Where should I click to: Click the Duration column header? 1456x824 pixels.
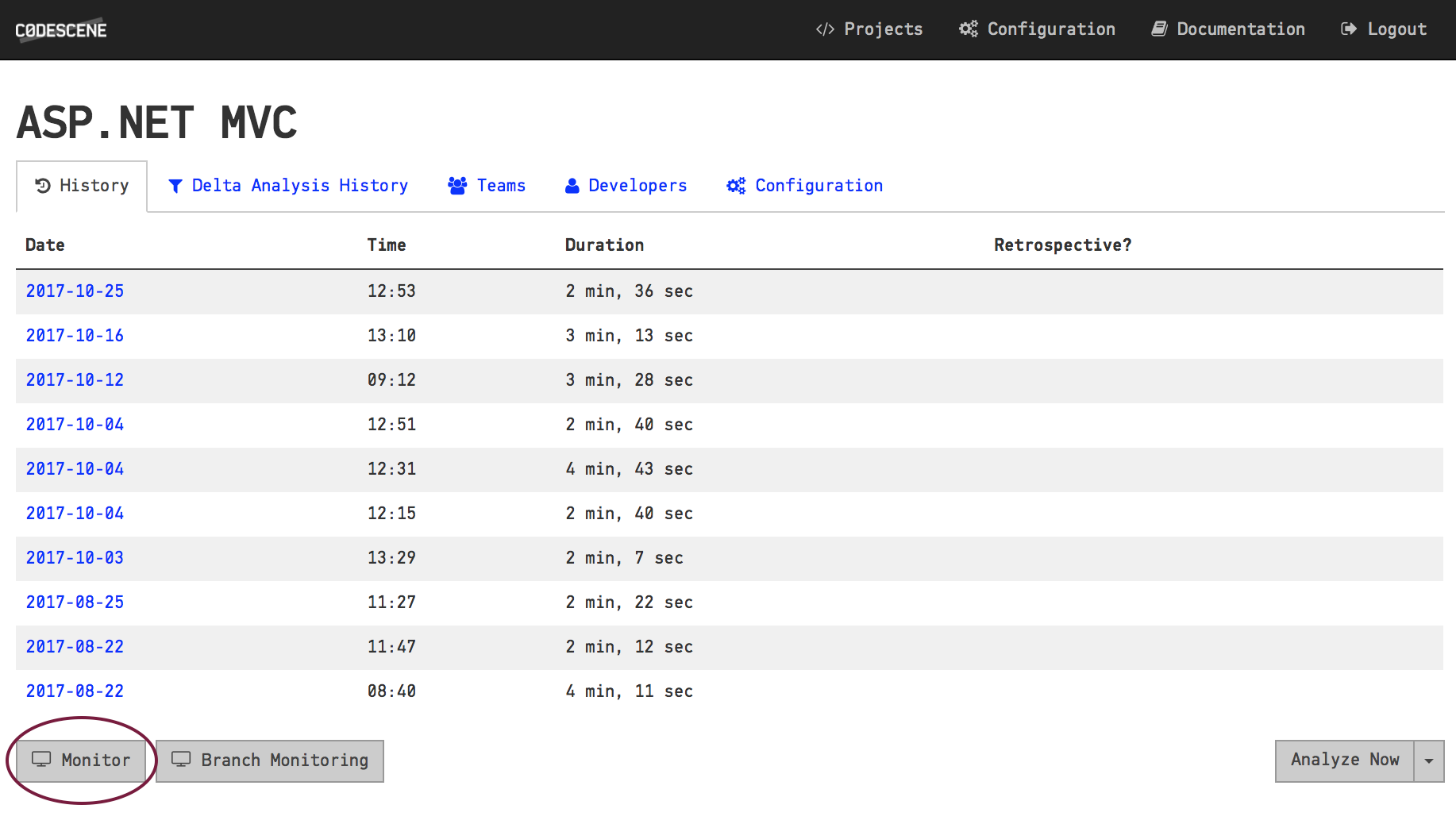[x=604, y=245]
